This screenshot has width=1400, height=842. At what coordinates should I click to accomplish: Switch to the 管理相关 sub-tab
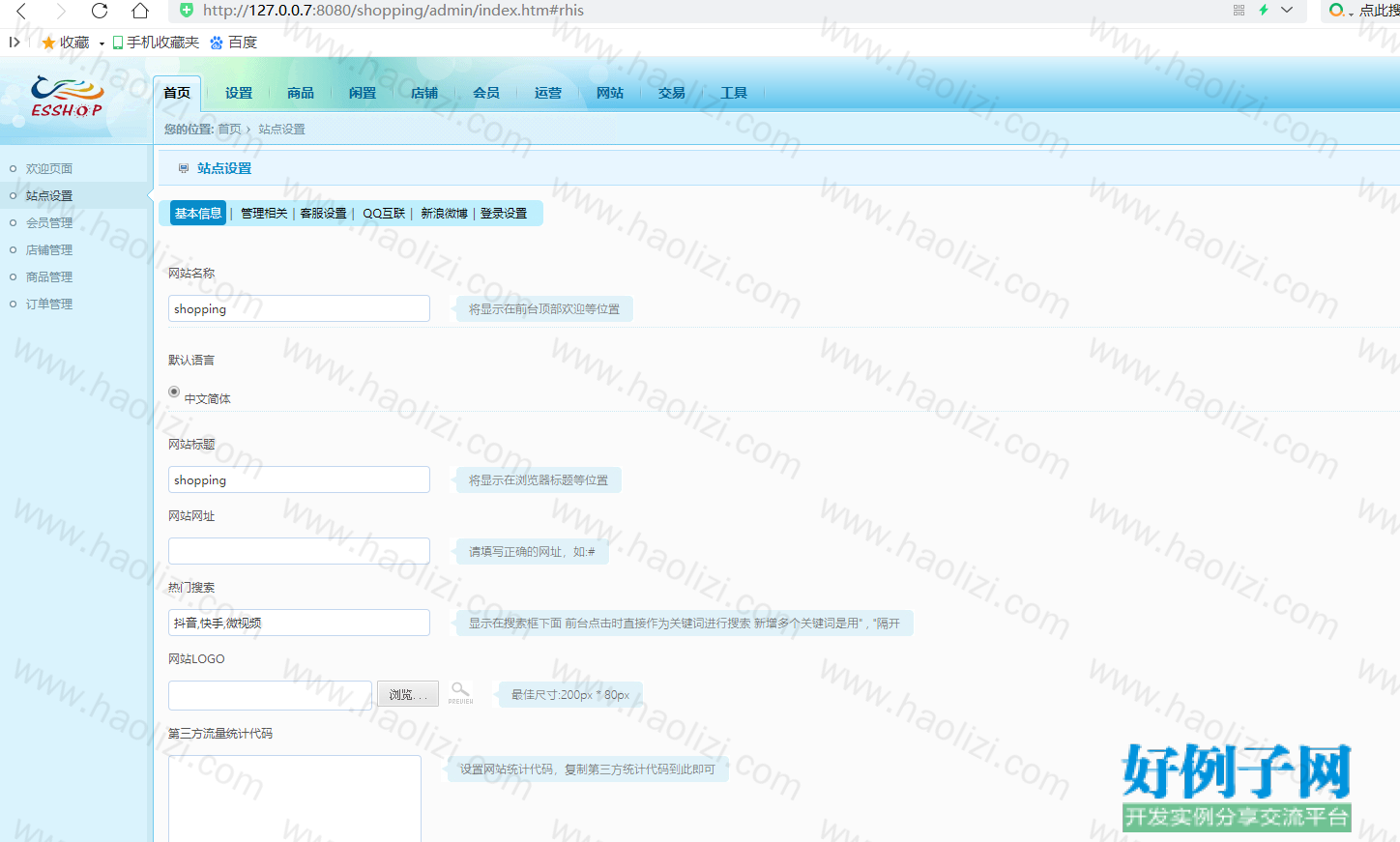[264, 214]
